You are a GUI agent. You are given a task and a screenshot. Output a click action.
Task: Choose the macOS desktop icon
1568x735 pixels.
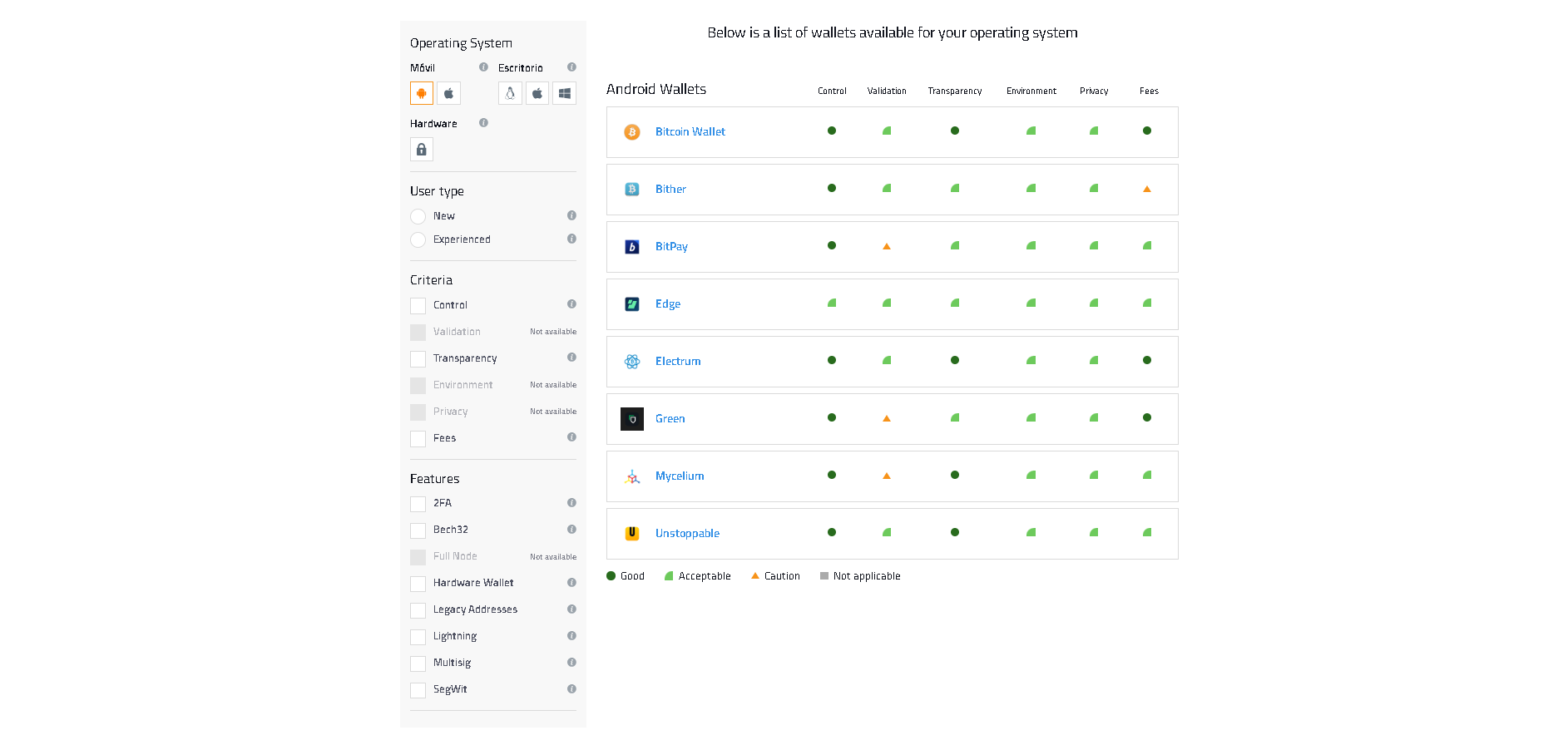tap(537, 93)
